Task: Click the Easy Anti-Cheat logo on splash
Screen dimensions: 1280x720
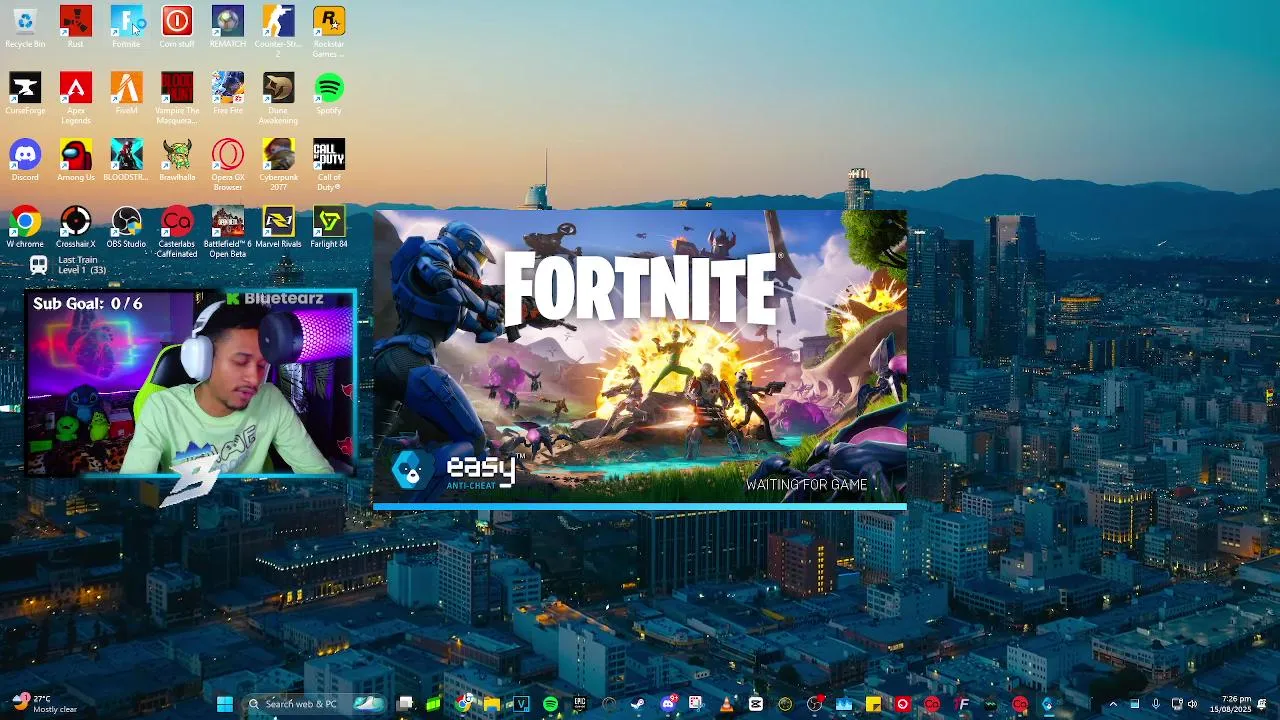Action: point(457,471)
